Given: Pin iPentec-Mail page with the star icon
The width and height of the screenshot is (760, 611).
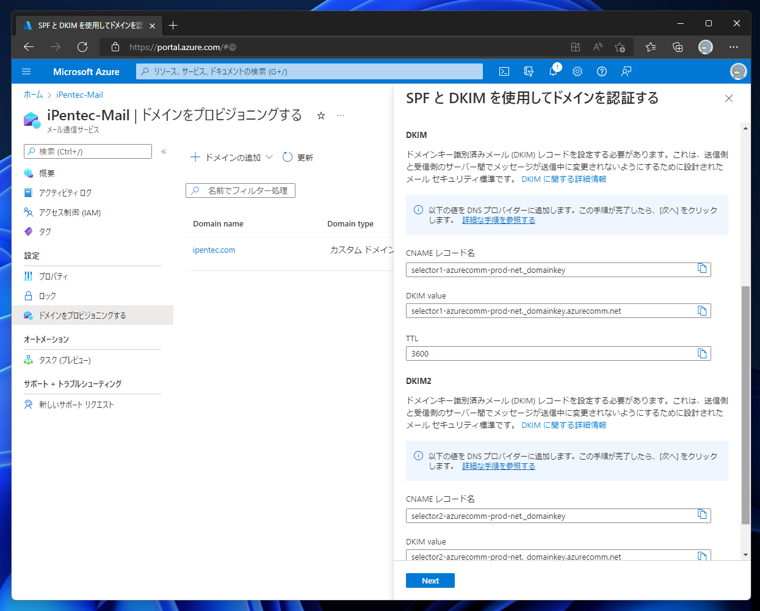Looking at the screenshot, I should pyautogui.click(x=321, y=116).
